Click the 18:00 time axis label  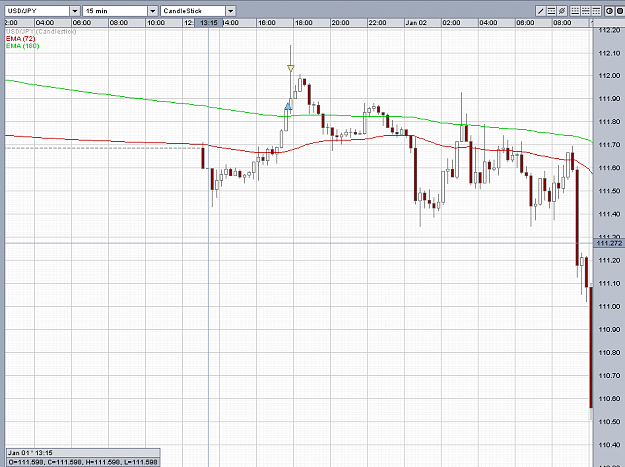tap(304, 23)
